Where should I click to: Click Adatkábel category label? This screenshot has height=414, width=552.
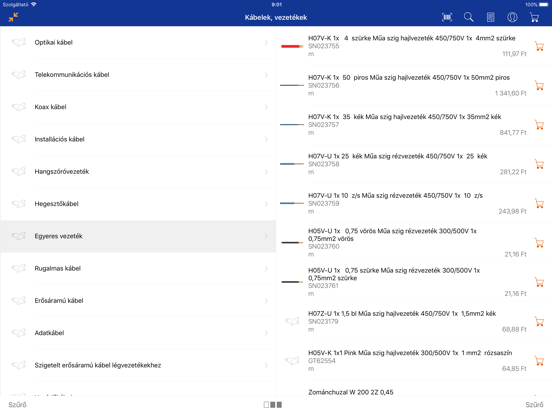click(49, 333)
